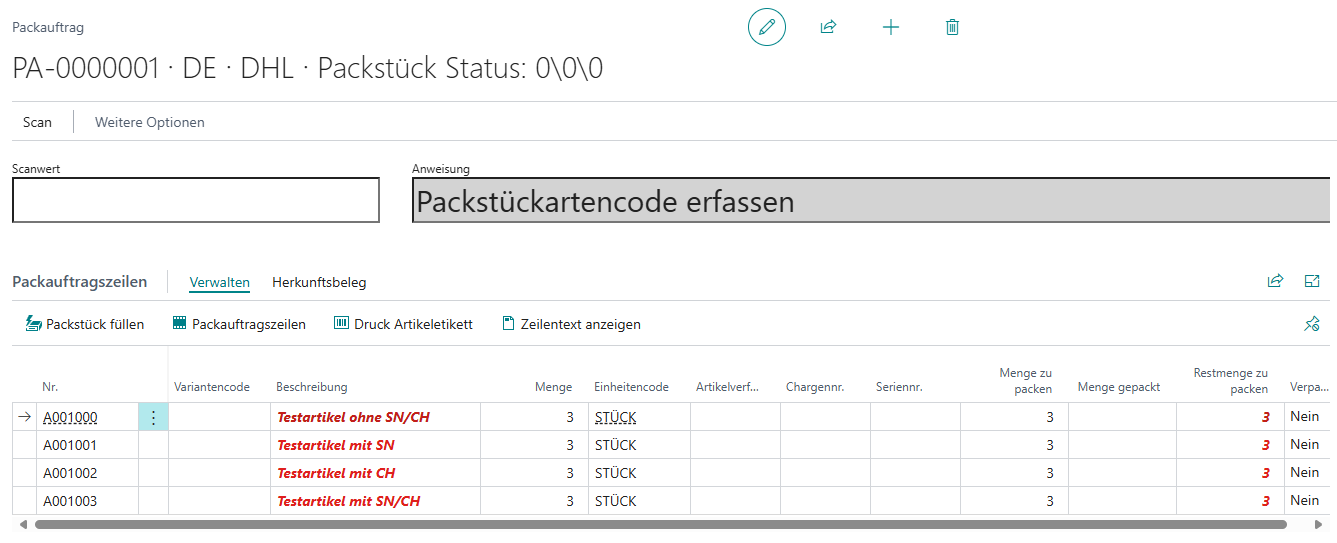Screen dimensions: 1337x543
Task: Click Einheitencode column header
Action: coord(631,387)
